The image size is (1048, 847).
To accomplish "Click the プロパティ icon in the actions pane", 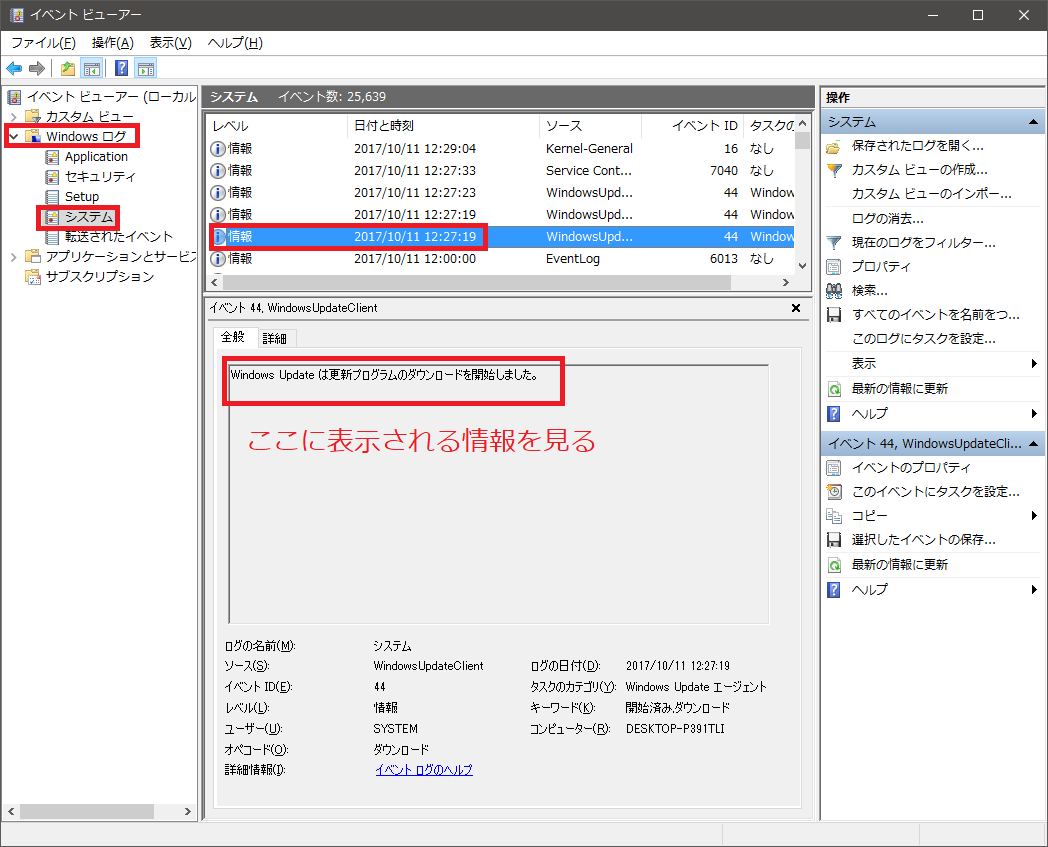I will tap(833, 267).
